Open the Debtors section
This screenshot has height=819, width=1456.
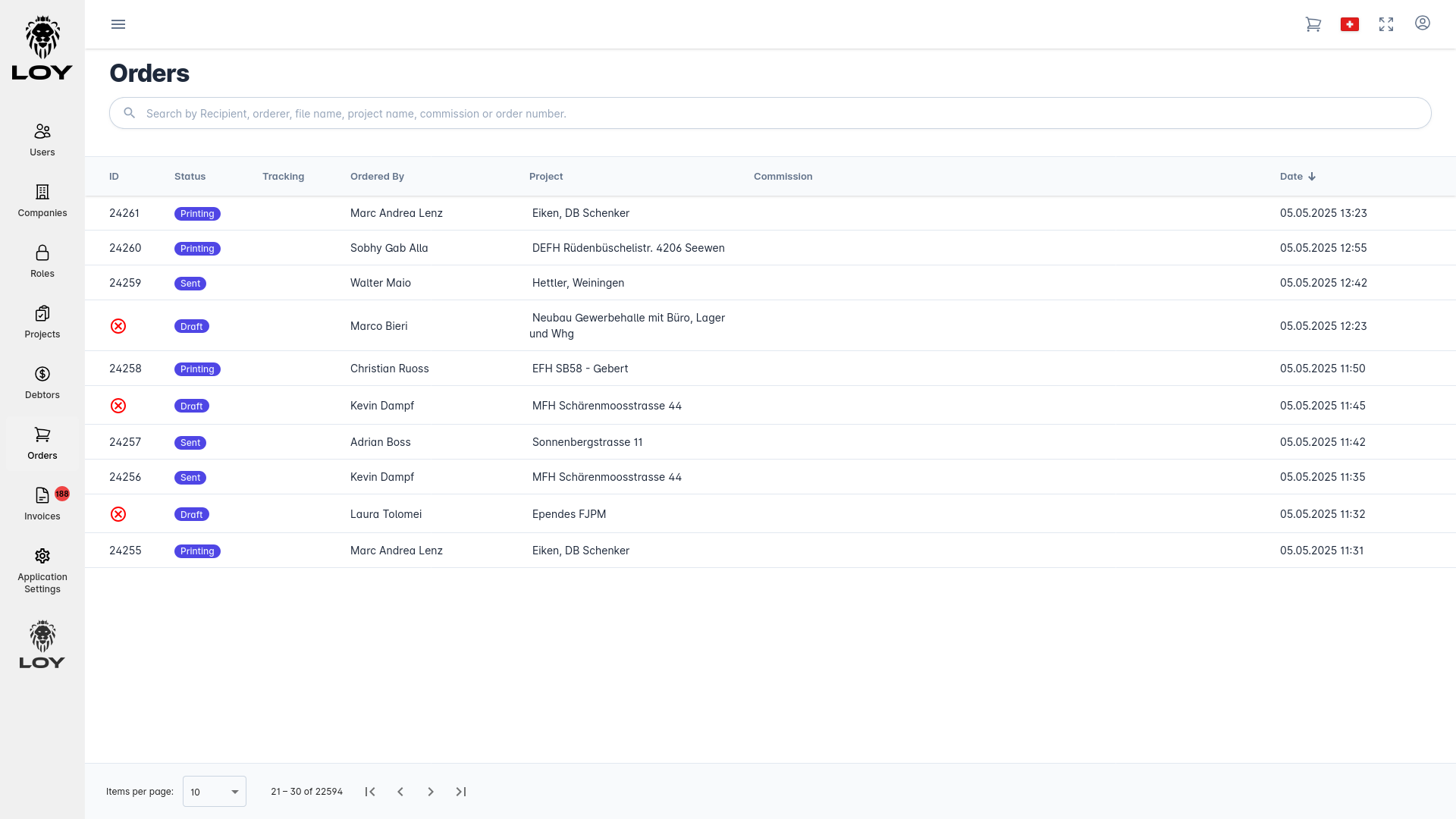coord(42,381)
